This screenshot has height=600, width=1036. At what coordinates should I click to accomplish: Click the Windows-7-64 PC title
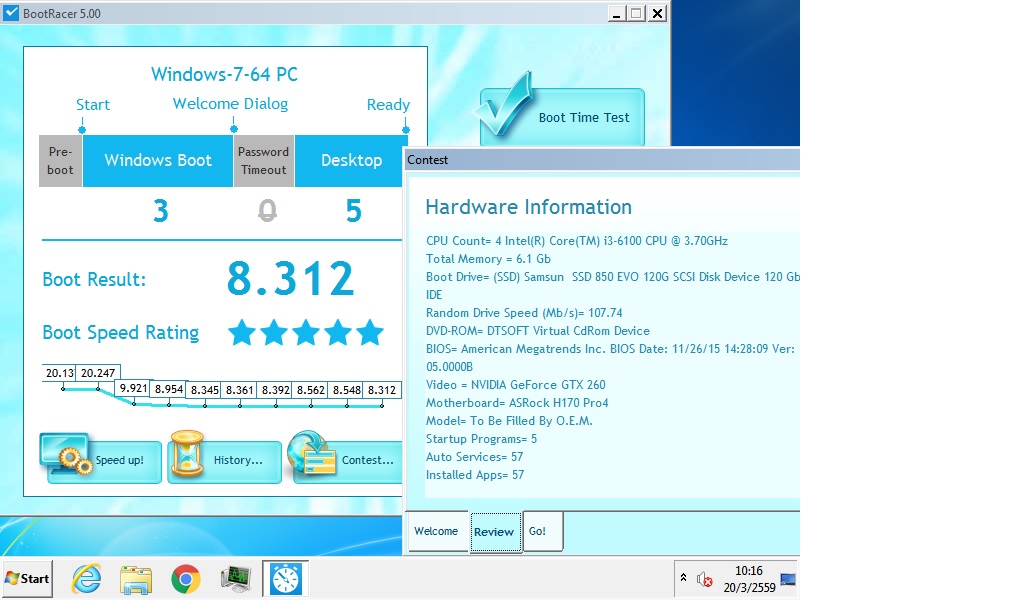tap(224, 74)
